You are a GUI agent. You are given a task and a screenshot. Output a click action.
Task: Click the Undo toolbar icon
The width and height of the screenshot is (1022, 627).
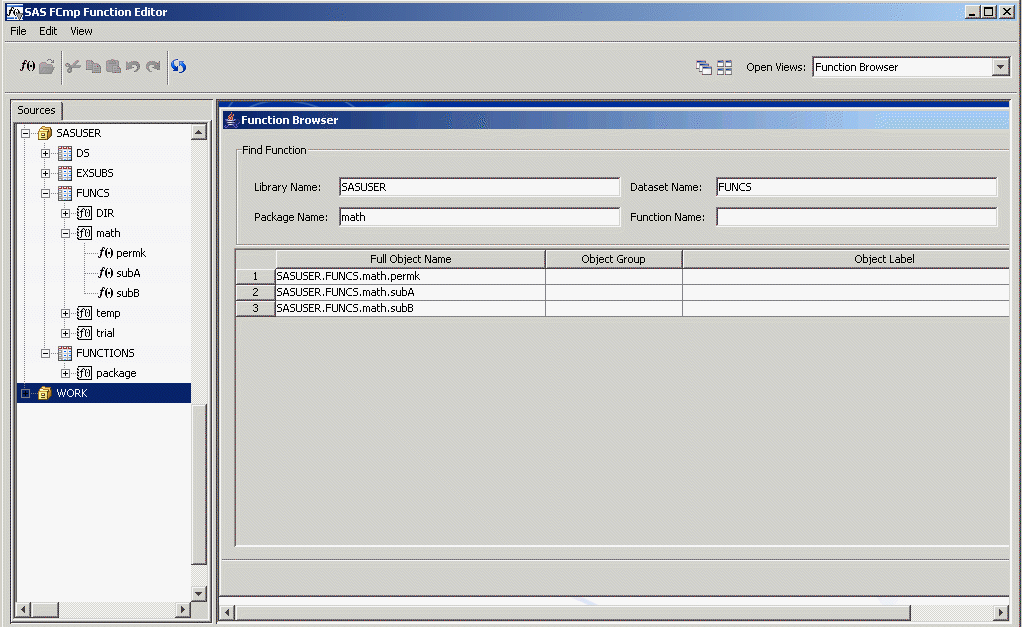coord(134,66)
